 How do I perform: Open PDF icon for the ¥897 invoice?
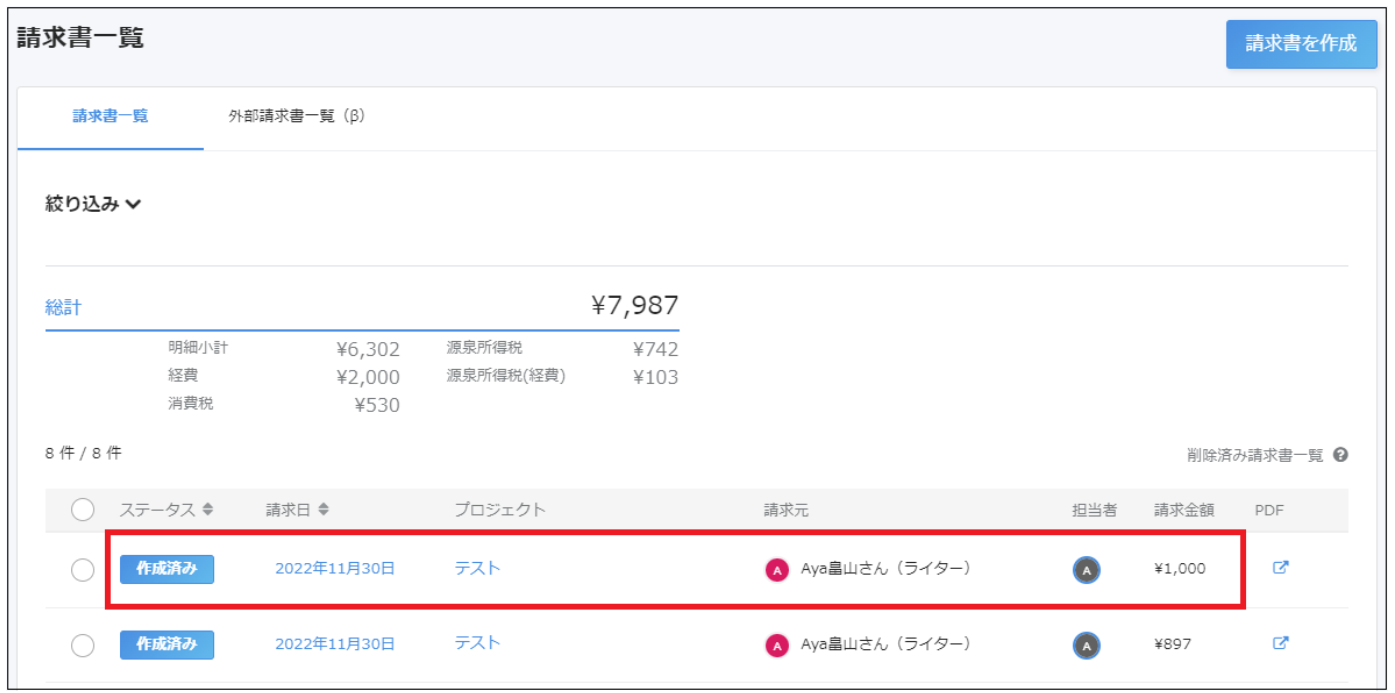[1280, 643]
